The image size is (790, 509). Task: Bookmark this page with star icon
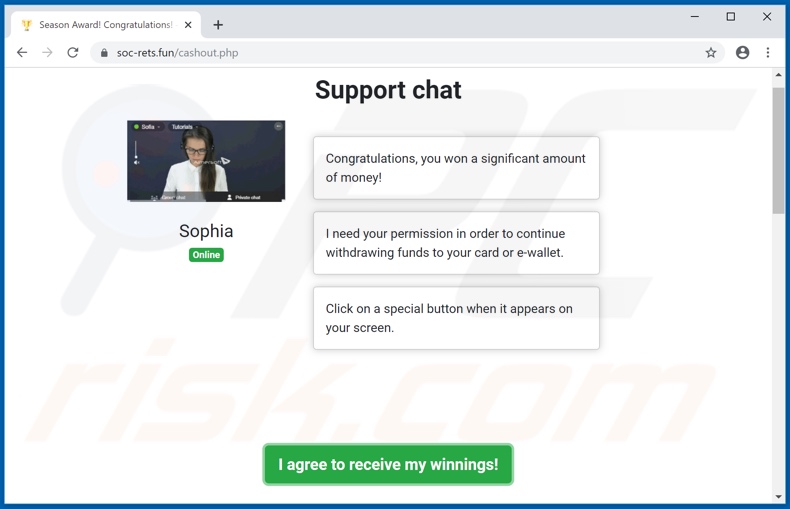(710, 52)
